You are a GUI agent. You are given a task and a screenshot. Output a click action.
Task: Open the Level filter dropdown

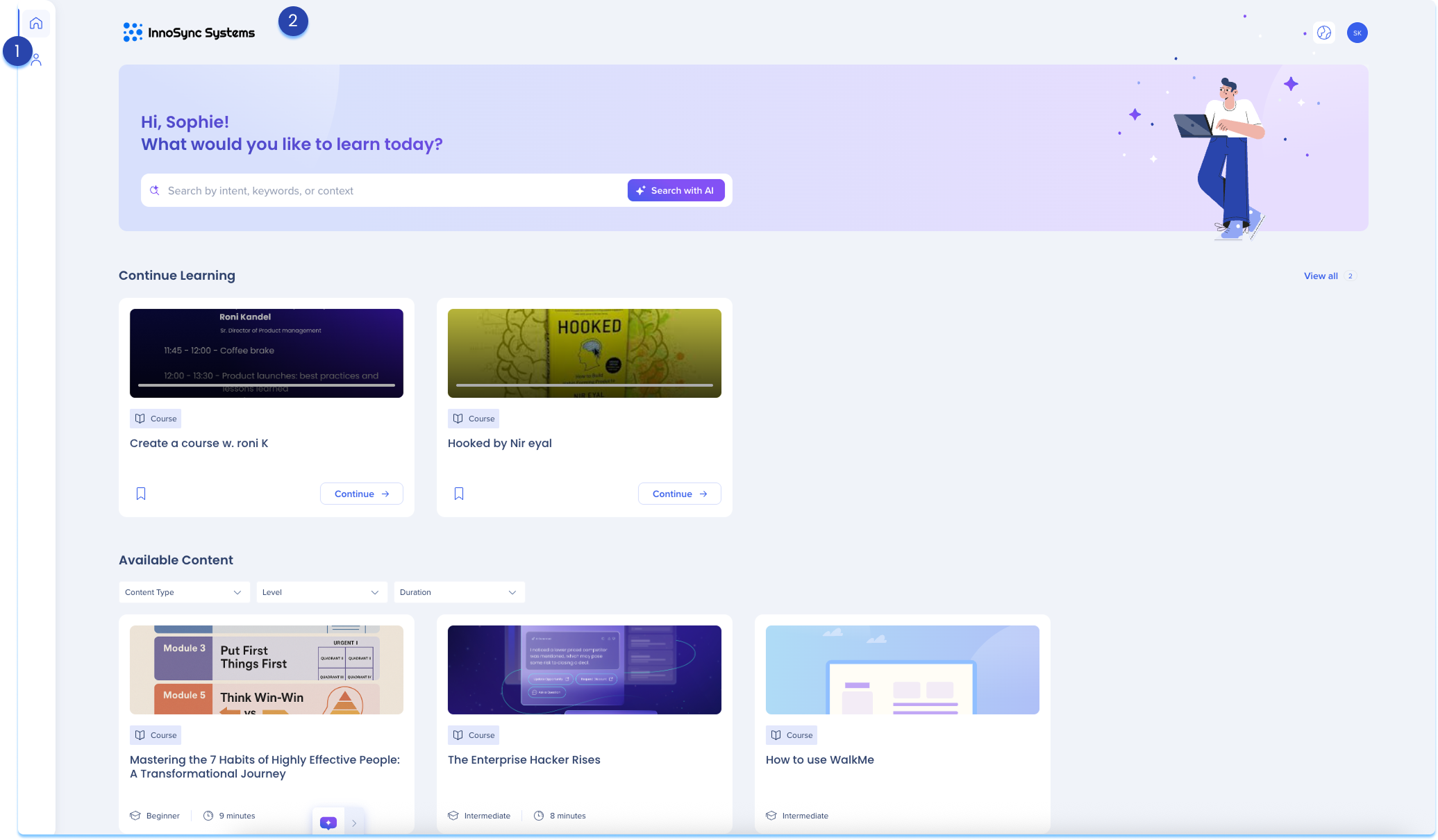321,592
